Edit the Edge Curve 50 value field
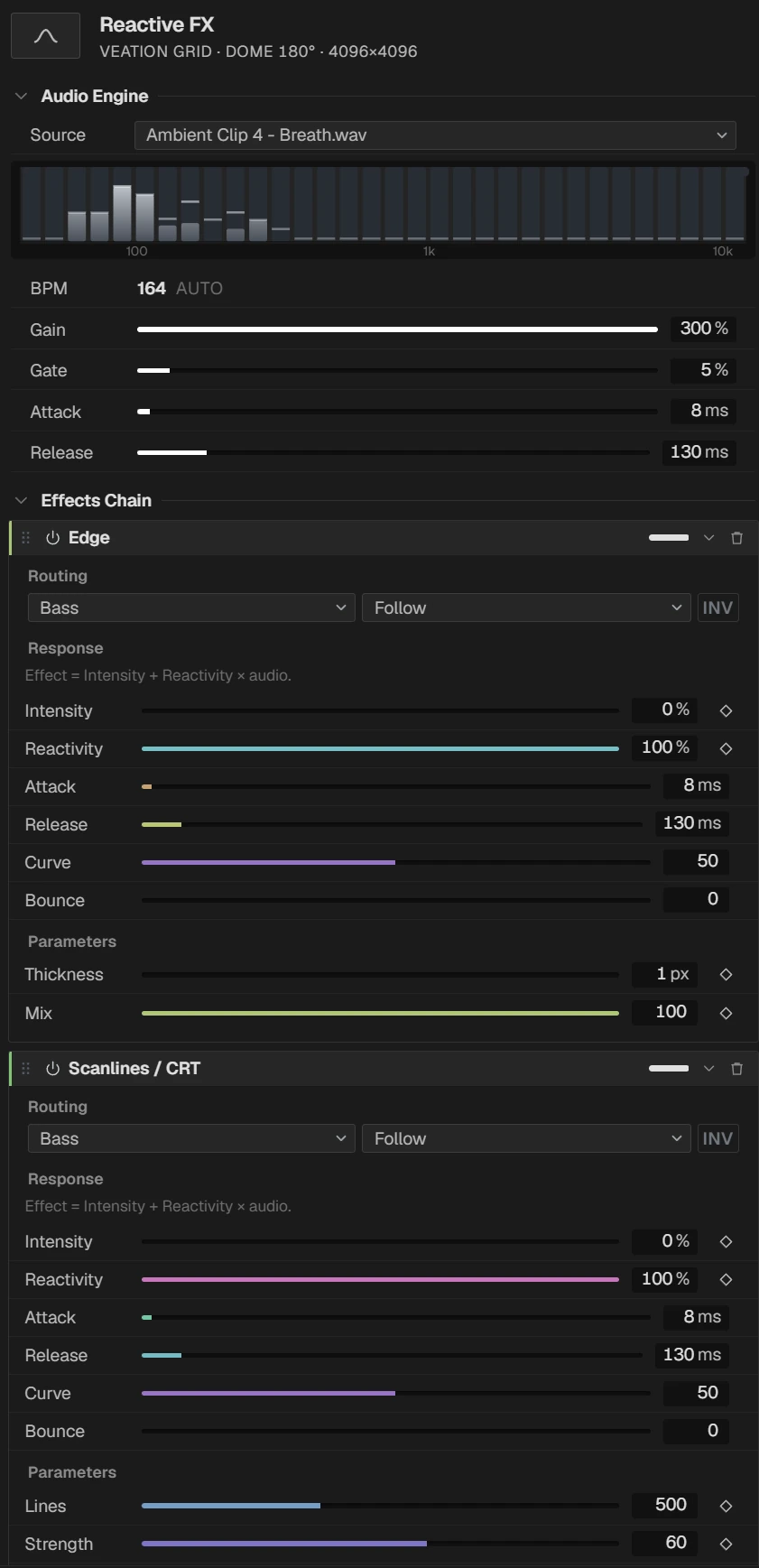Image resolution: width=759 pixels, height=1568 pixels. tap(696, 861)
